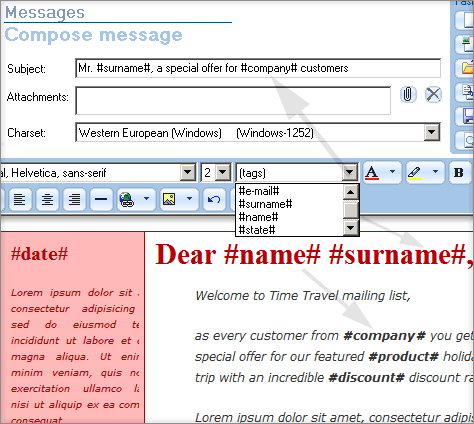The width and height of the screenshot is (474, 424).
Task: Insert hyperlink with the globe-chain icon
Action: point(126,199)
